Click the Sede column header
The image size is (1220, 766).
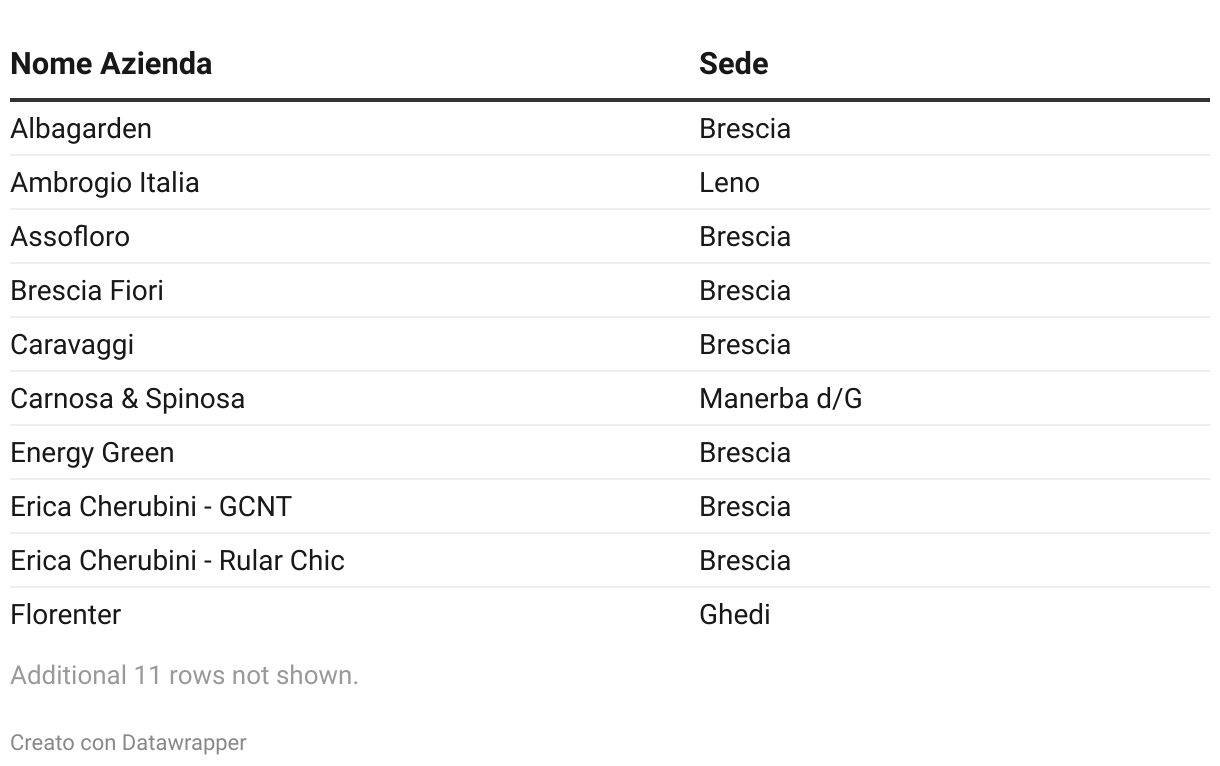pos(733,64)
